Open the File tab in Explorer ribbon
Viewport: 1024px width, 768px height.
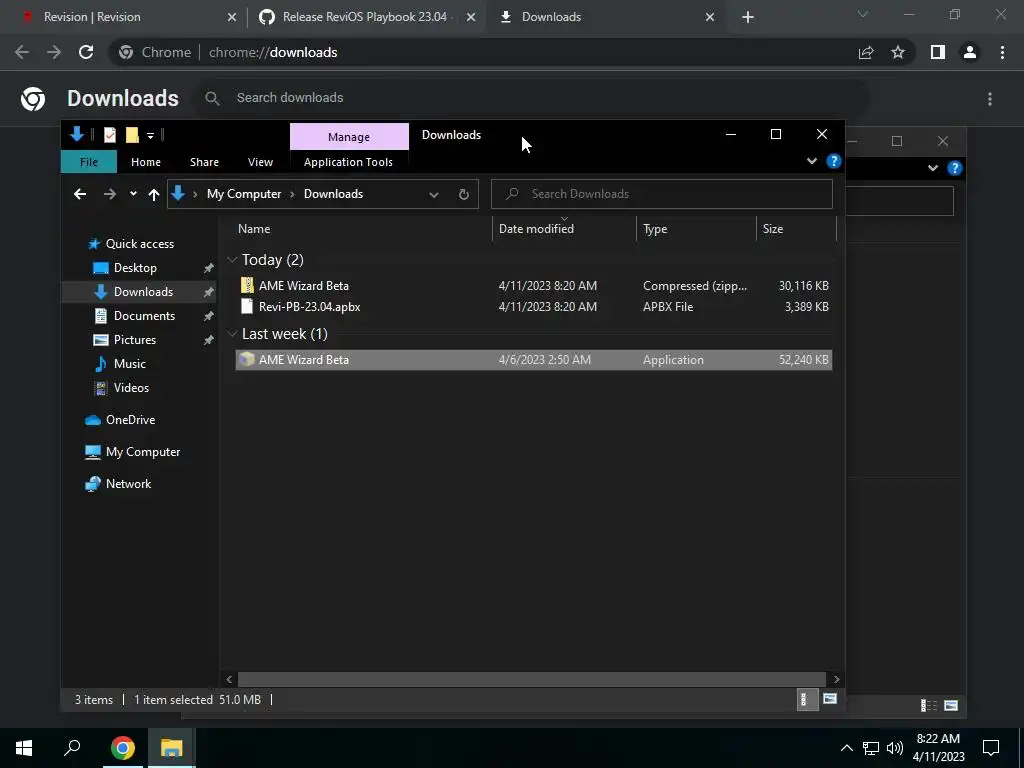[x=89, y=162]
